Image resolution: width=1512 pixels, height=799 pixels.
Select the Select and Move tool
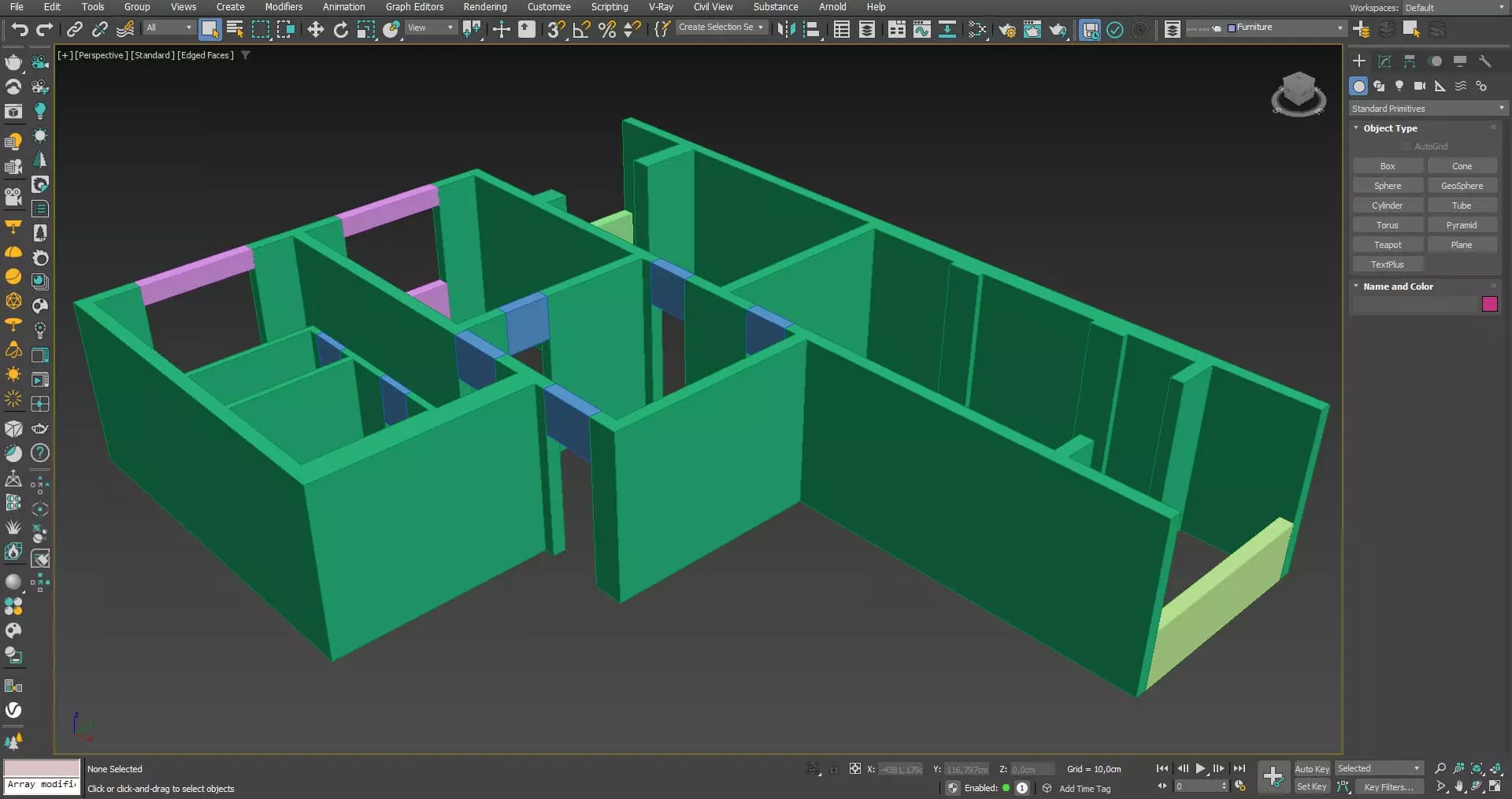[x=315, y=30]
